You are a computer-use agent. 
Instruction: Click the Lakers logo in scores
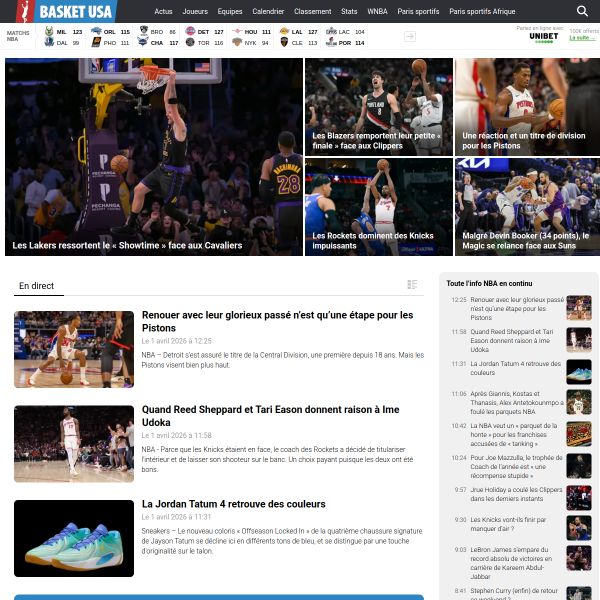pos(284,31)
